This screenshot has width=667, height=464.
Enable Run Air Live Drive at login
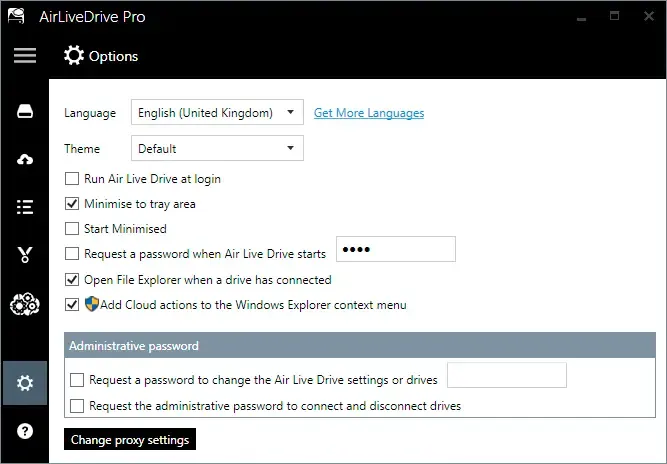tap(72, 179)
